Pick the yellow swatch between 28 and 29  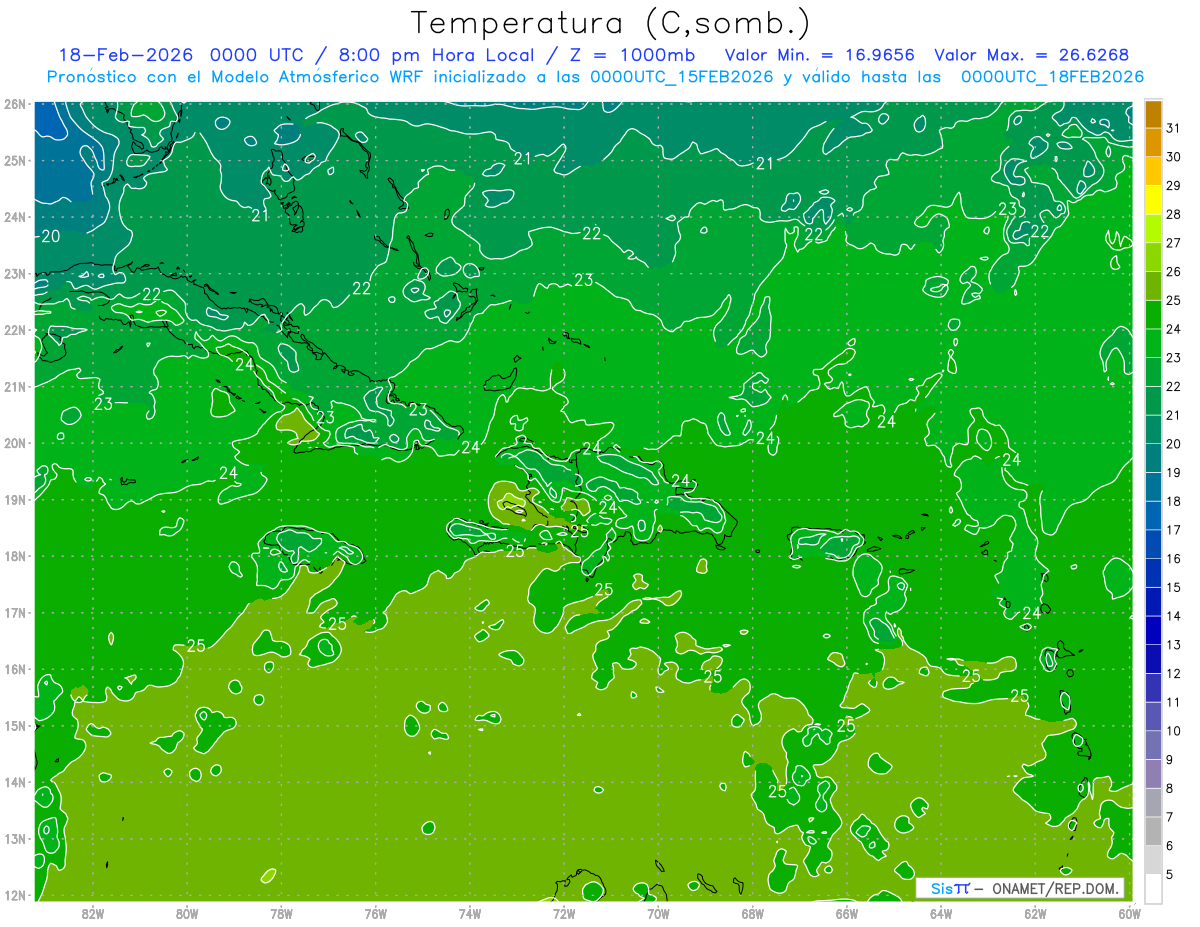coord(1153,200)
